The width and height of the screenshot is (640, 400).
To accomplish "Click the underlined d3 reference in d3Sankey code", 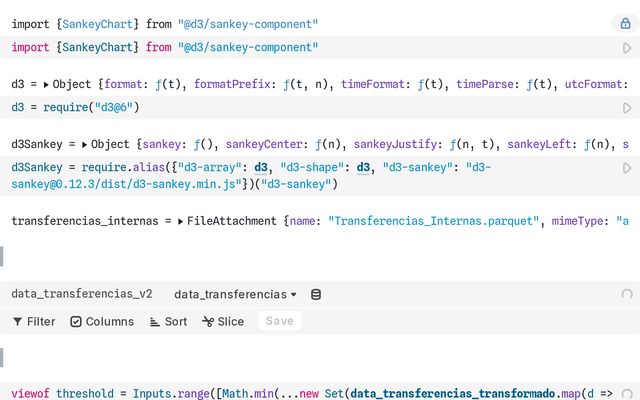I will [262, 168].
